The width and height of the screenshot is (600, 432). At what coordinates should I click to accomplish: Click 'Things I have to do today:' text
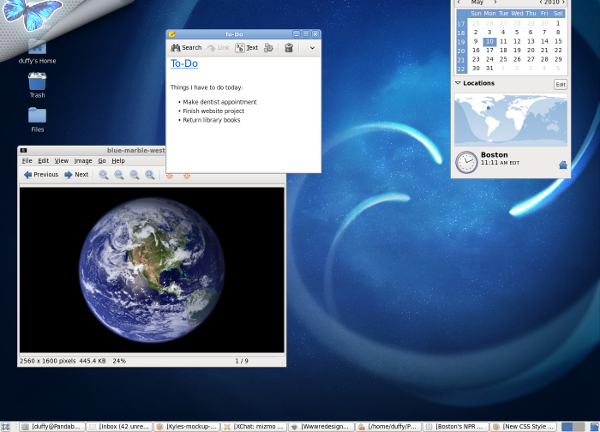(x=207, y=88)
